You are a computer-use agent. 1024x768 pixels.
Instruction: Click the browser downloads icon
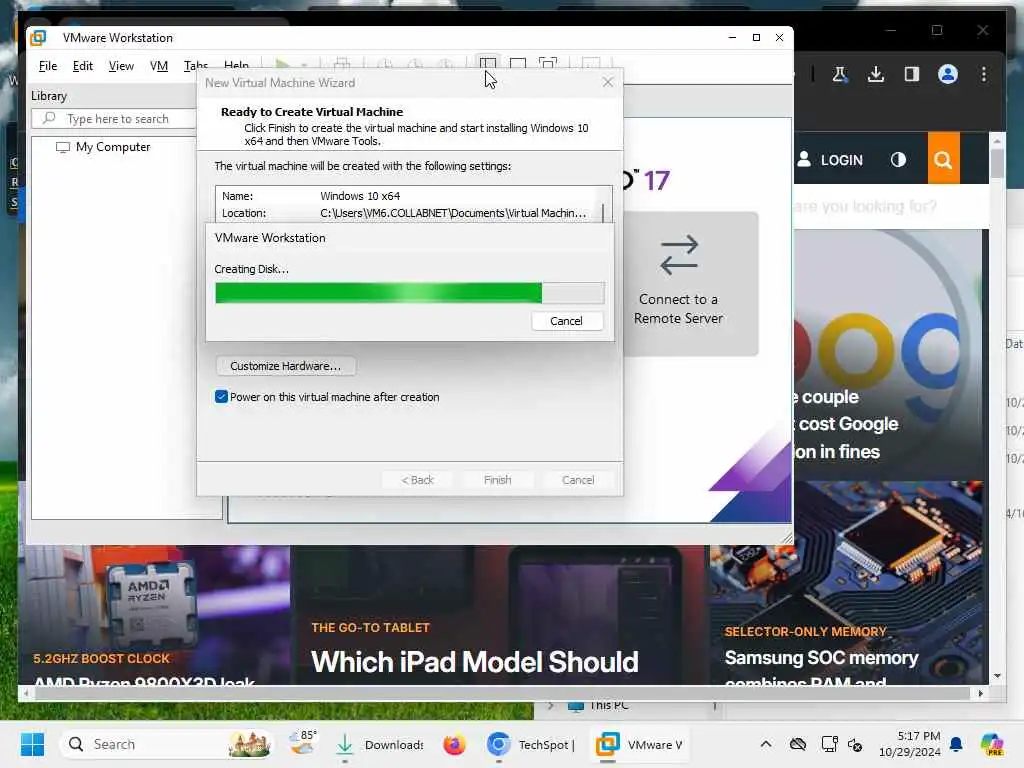click(x=876, y=74)
